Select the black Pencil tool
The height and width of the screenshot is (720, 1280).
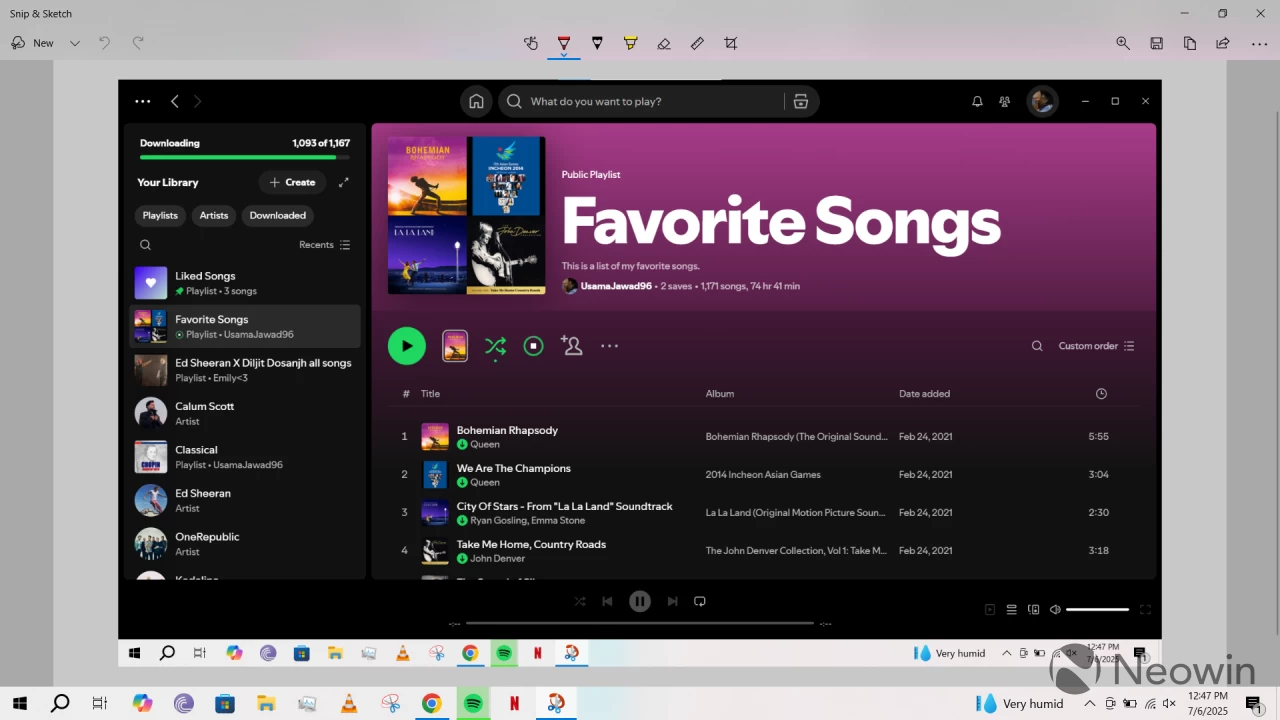pyautogui.click(x=597, y=43)
